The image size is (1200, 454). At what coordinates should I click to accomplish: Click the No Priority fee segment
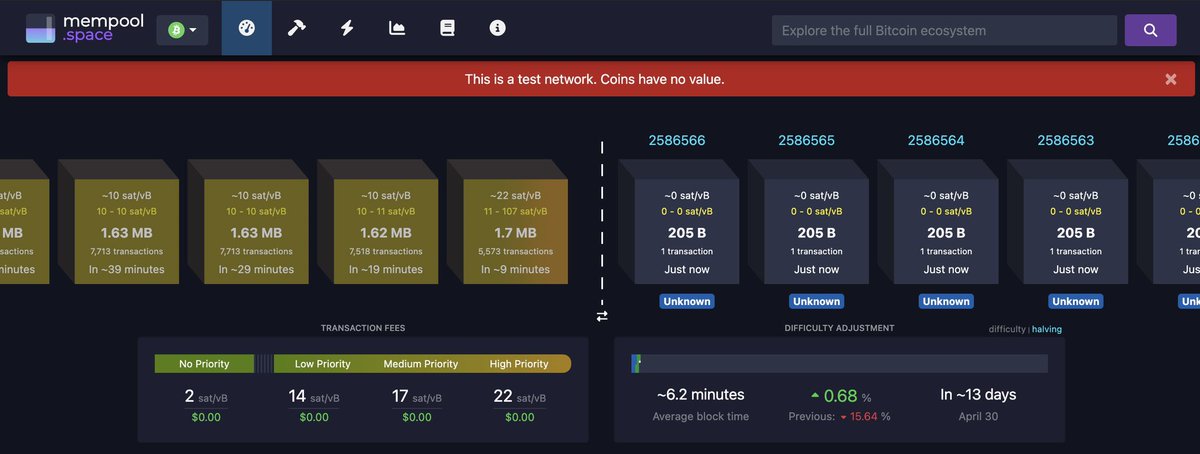204,364
